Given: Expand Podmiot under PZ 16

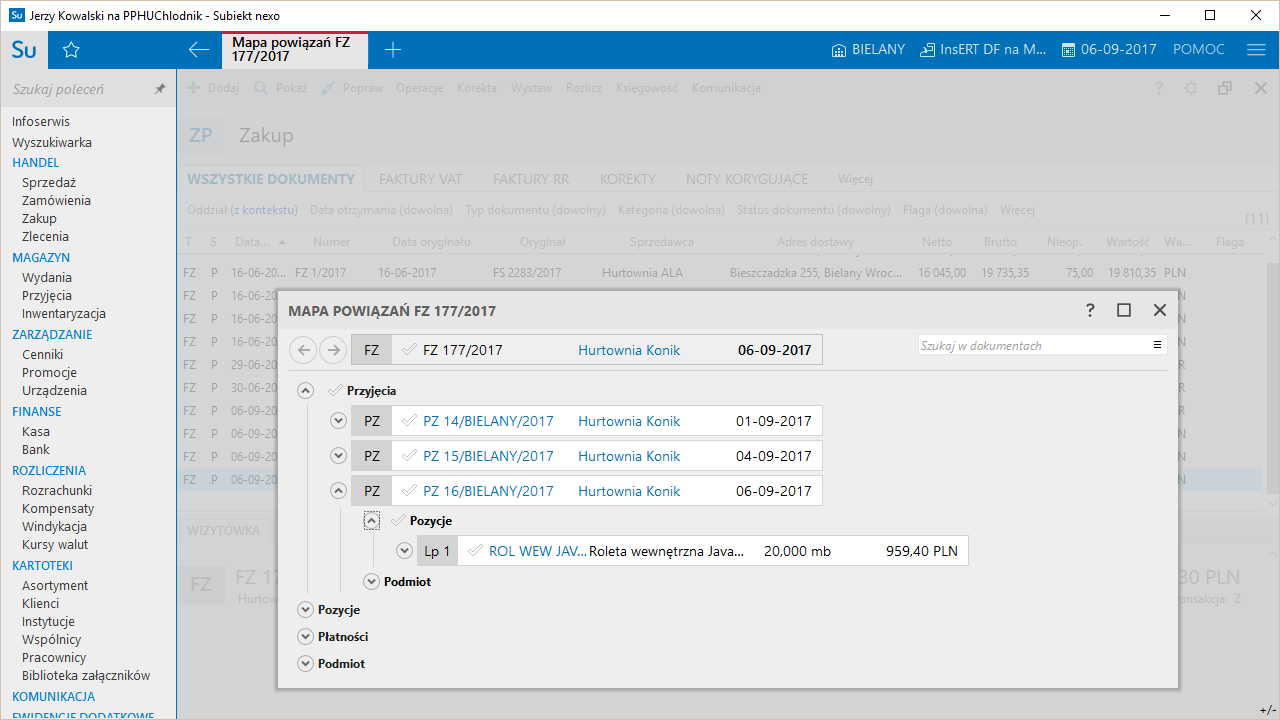Looking at the screenshot, I should (x=372, y=581).
